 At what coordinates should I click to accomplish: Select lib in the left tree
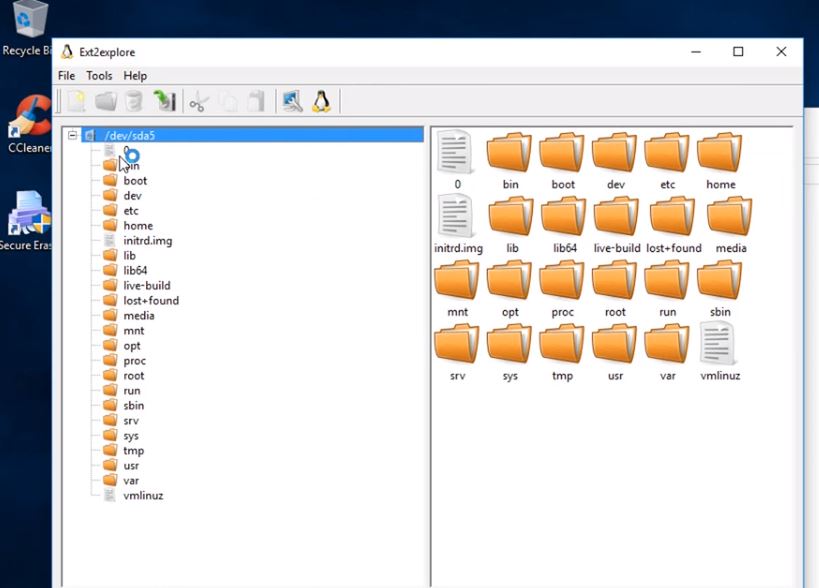point(130,256)
